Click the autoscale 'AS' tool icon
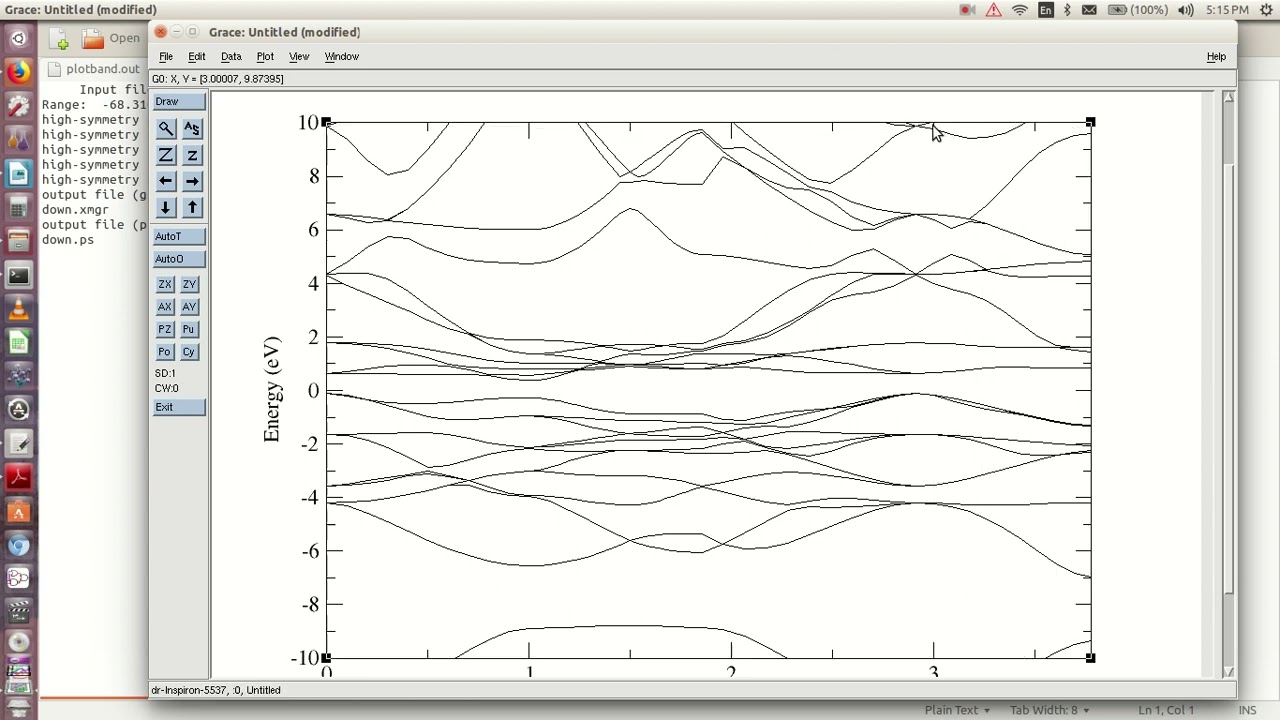 (192, 129)
